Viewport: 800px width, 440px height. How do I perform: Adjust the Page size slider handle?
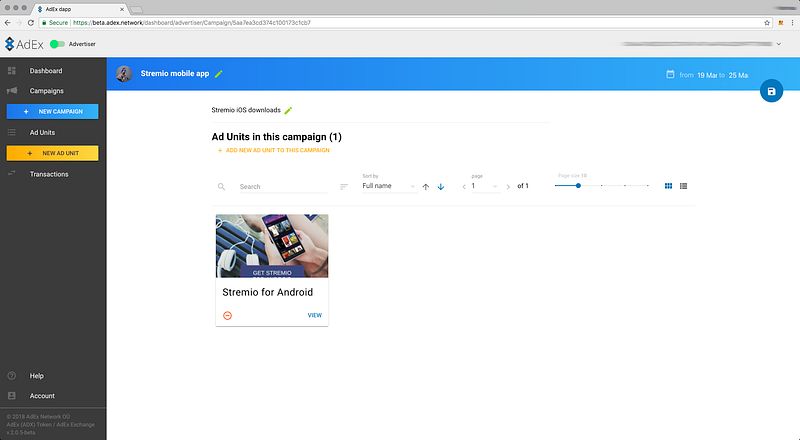(578, 186)
